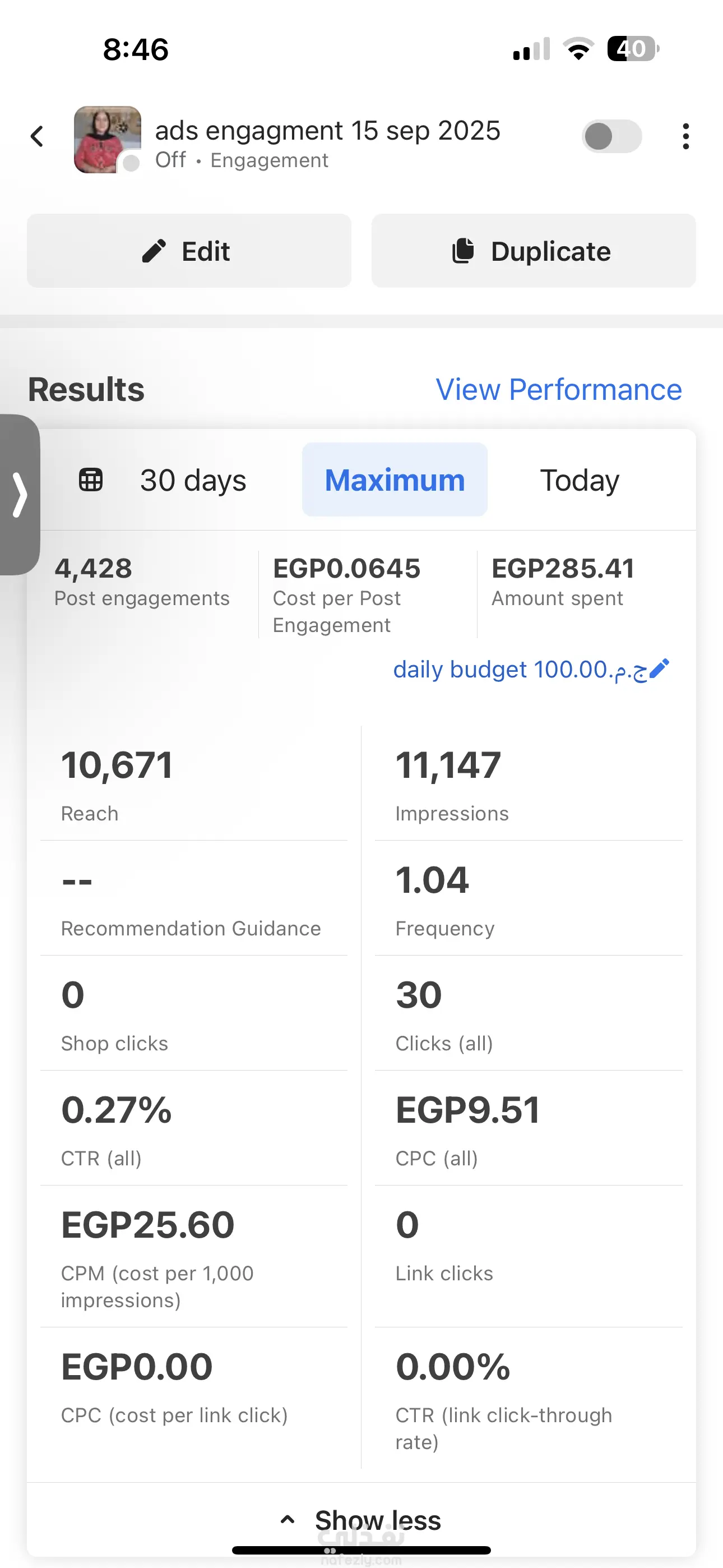Tap the calendar grid icon

(91, 479)
